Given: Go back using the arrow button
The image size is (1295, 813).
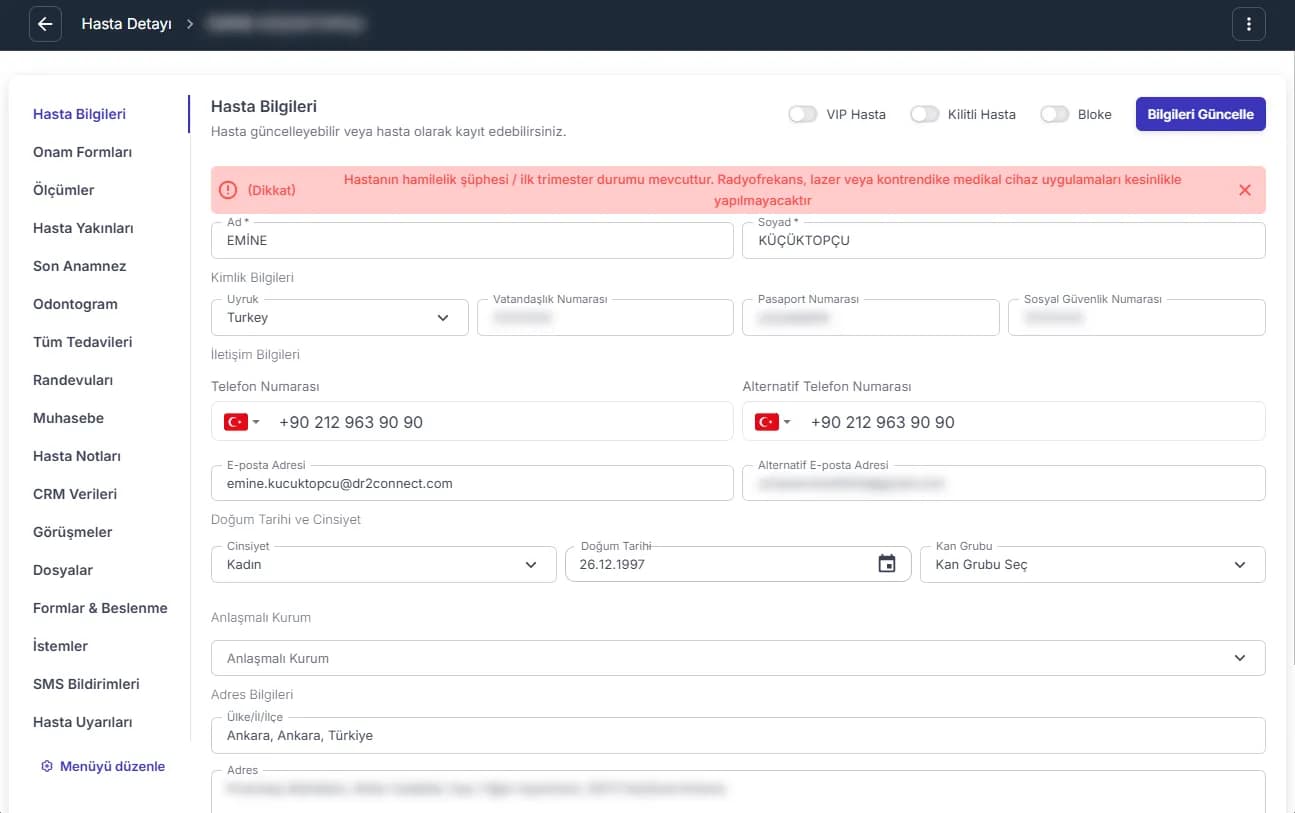Looking at the screenshot, I should click(x=45, y=24).
